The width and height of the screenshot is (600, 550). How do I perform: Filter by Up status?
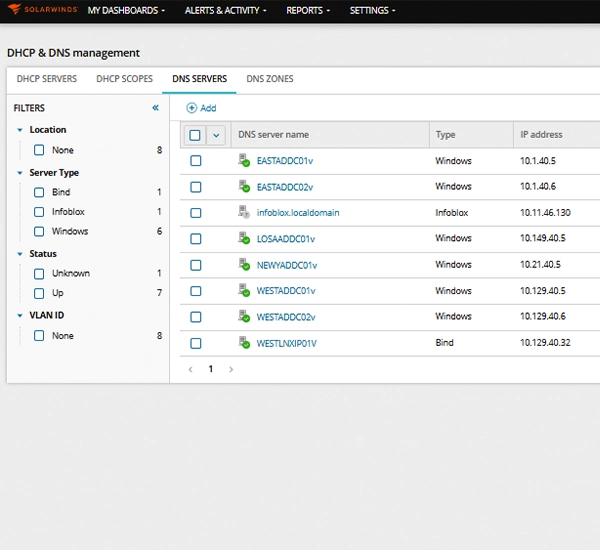pyautogui.click(x=39, y=293)
